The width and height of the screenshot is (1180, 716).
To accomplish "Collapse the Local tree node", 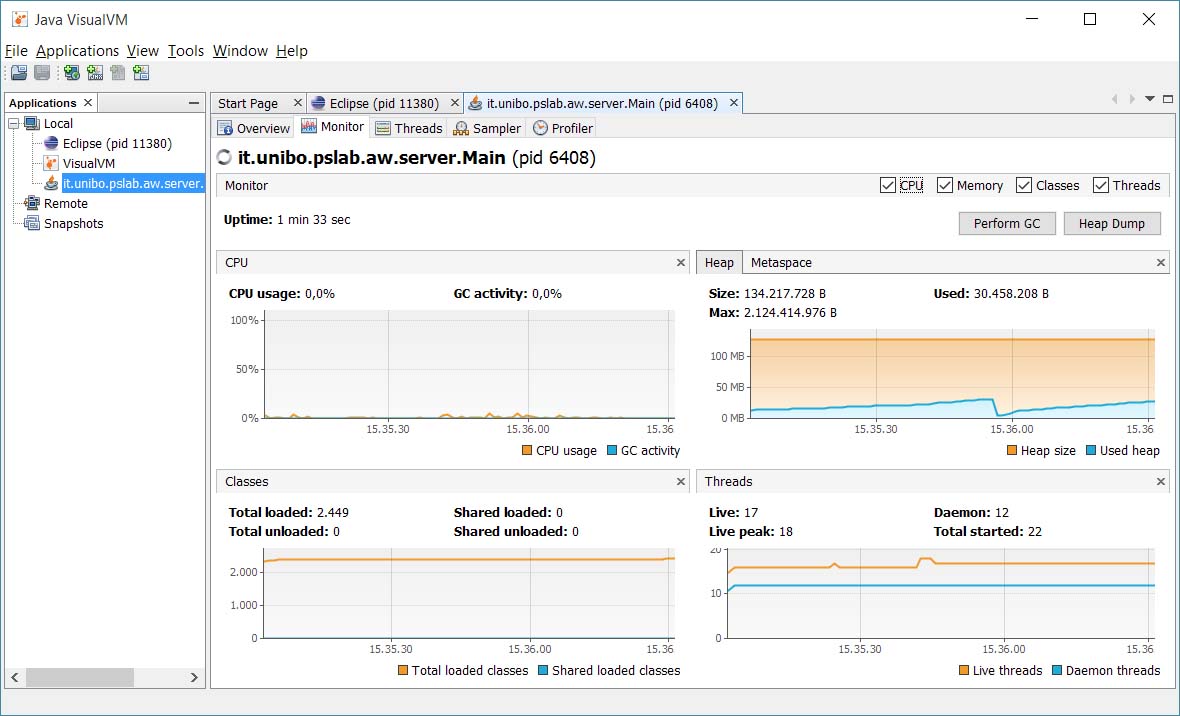I will pos(14,123).
